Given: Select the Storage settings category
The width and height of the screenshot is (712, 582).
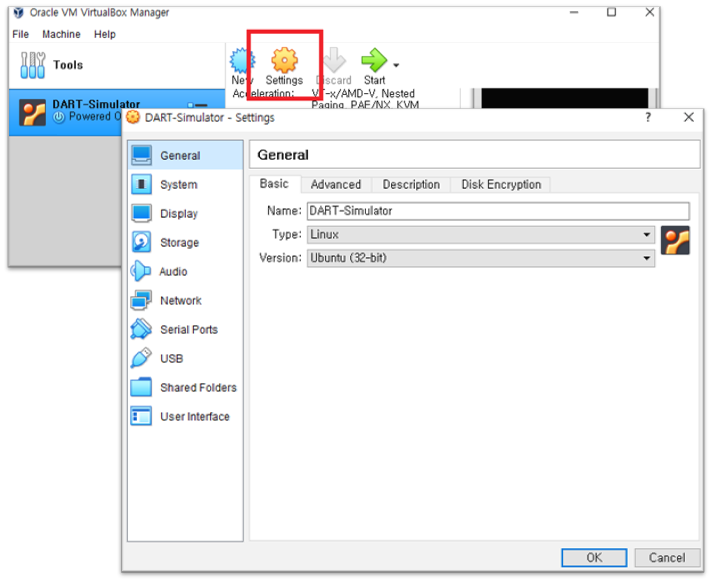Looking at the screenshot, I should pyautogui.click(x=179, y=243).
